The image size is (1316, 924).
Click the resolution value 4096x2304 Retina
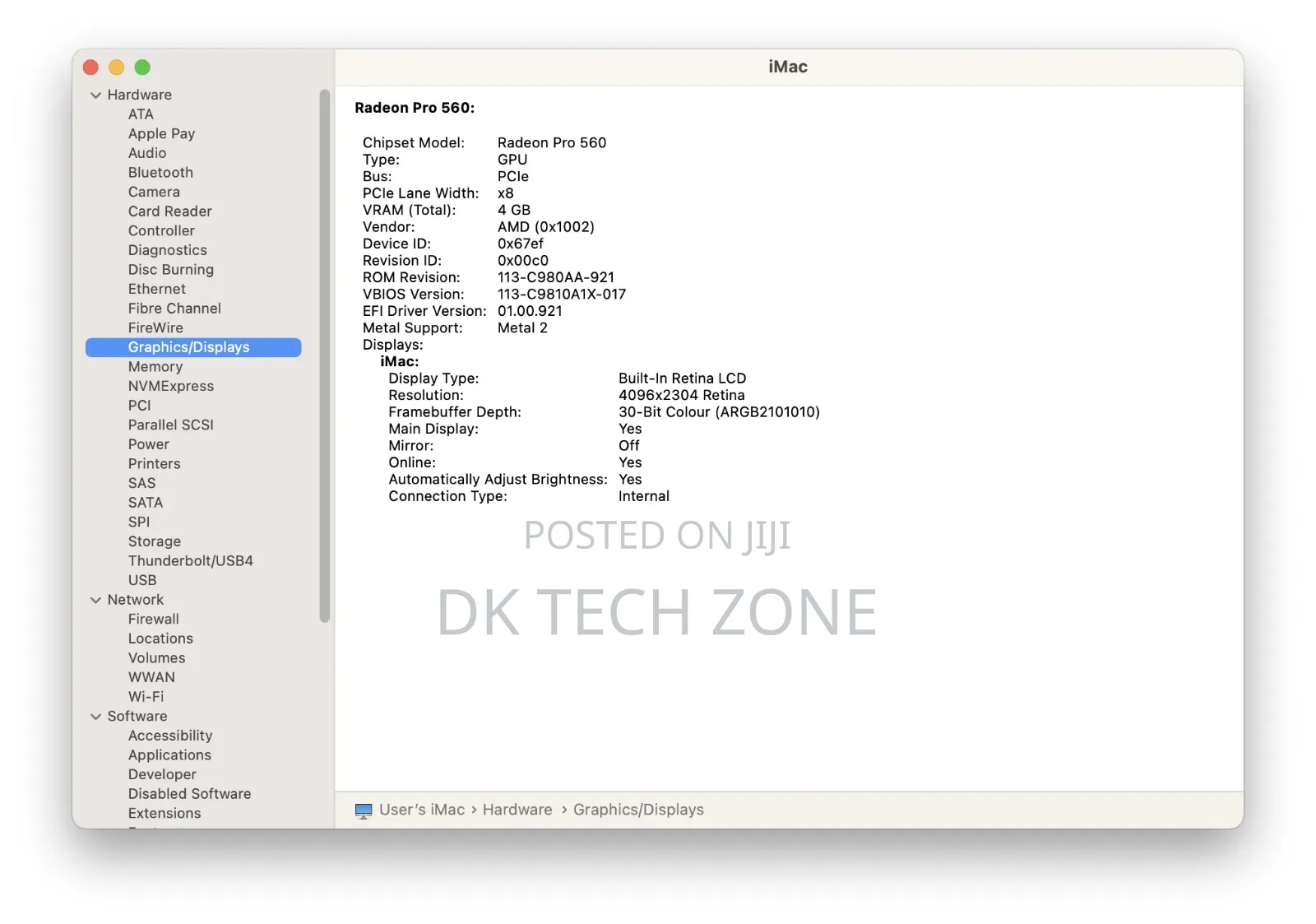[681, 395]
